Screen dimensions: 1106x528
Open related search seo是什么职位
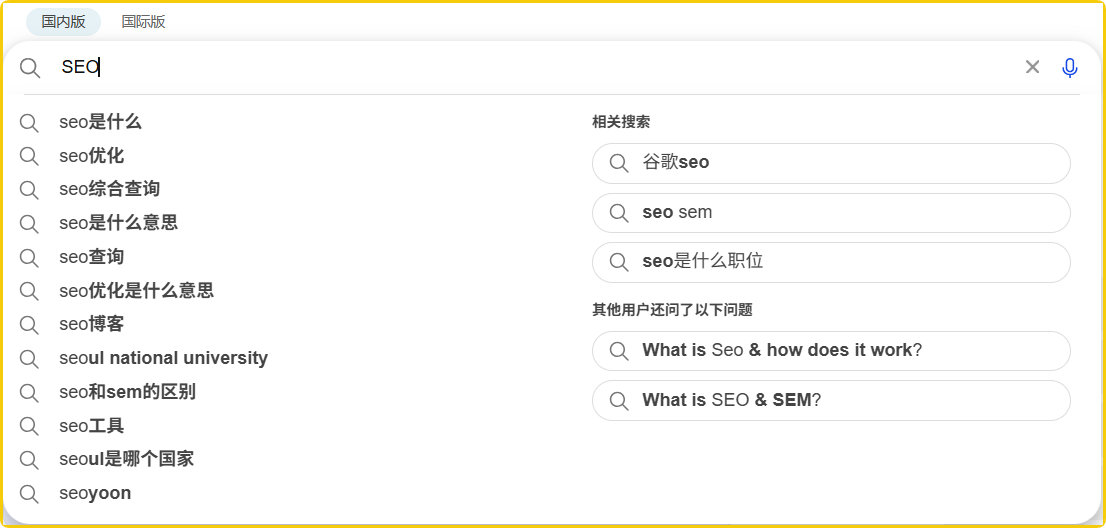click(x=702, y=261)
